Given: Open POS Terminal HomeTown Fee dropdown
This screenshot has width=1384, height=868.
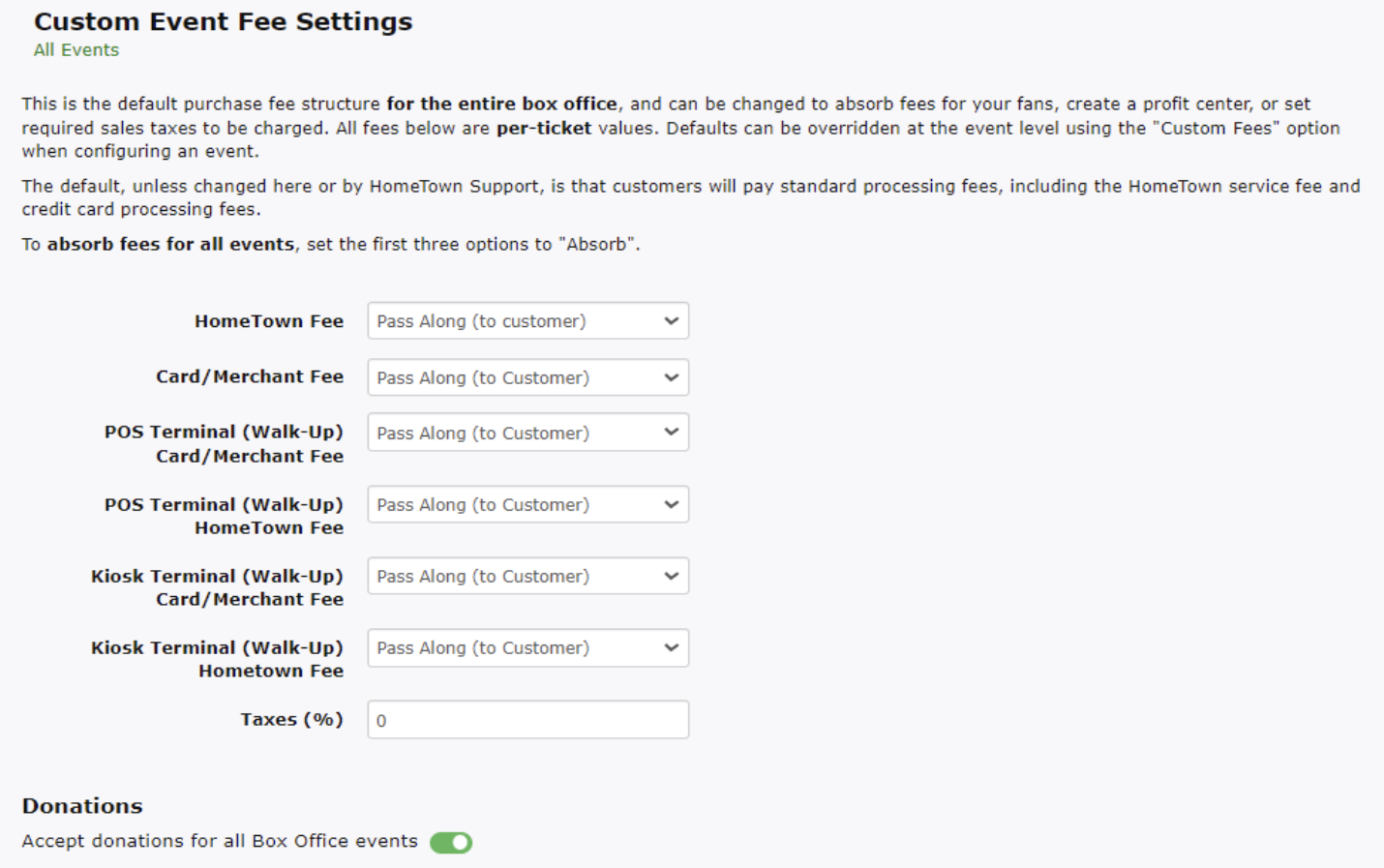Looking at the screenshot, I should 527,504.
